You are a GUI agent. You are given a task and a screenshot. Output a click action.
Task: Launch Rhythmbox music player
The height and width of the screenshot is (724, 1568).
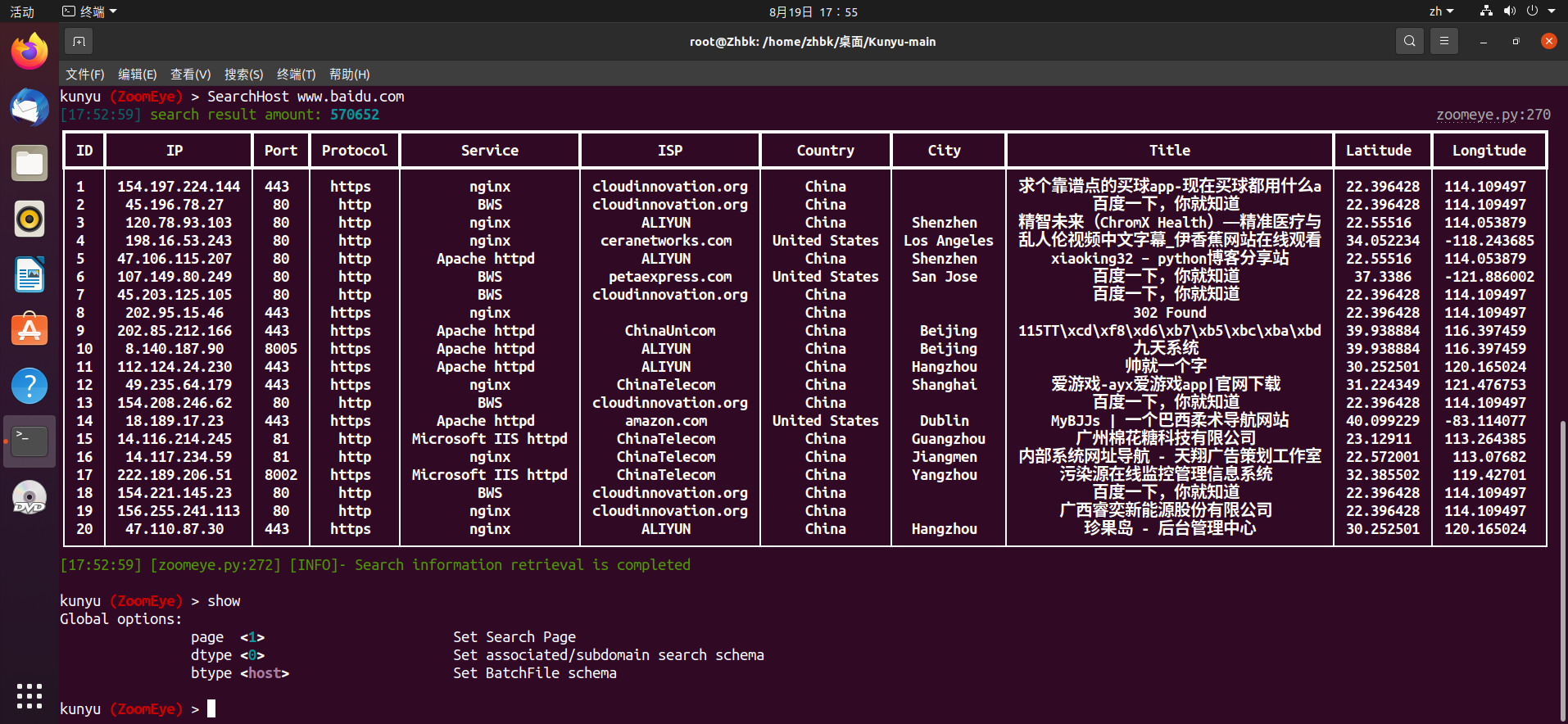[29, 219]
